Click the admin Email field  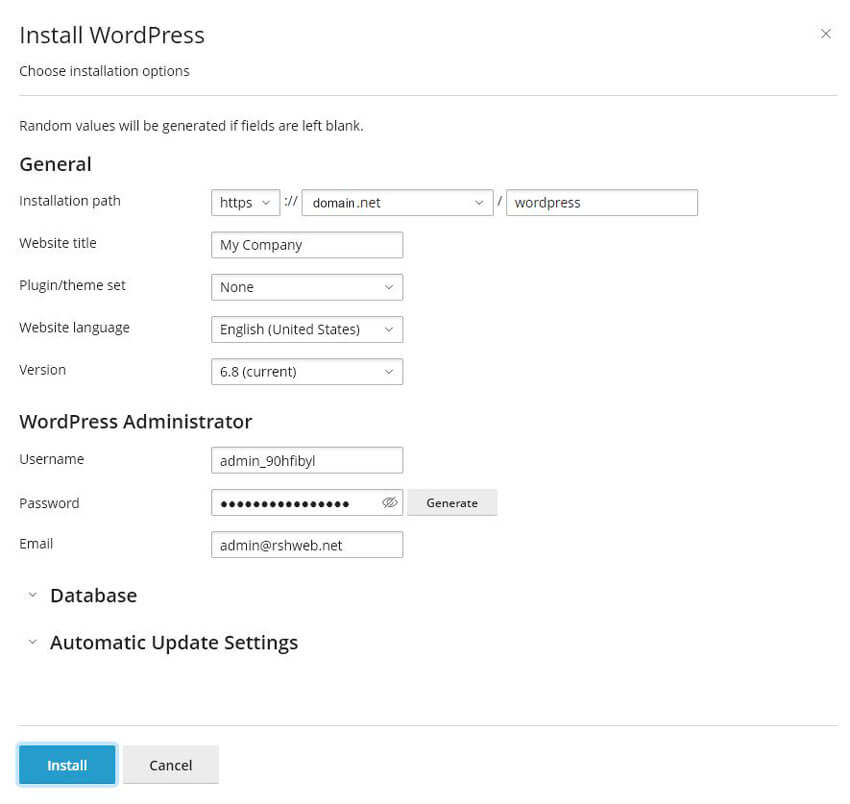click(x=306, y=544)
